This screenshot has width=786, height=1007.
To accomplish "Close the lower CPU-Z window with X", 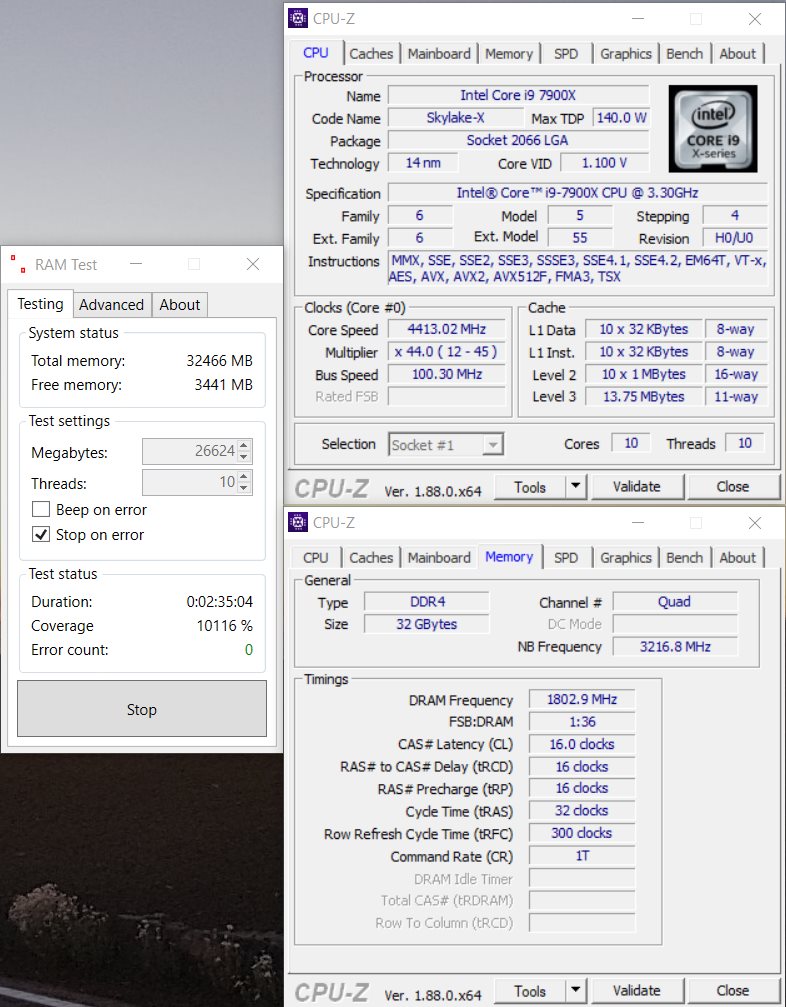I will click(x=755, y=522).
